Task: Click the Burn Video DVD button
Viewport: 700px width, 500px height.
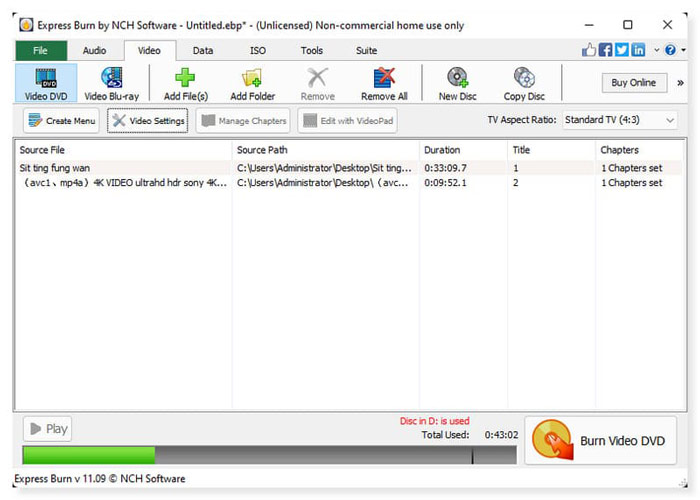Action: [600, 441]
